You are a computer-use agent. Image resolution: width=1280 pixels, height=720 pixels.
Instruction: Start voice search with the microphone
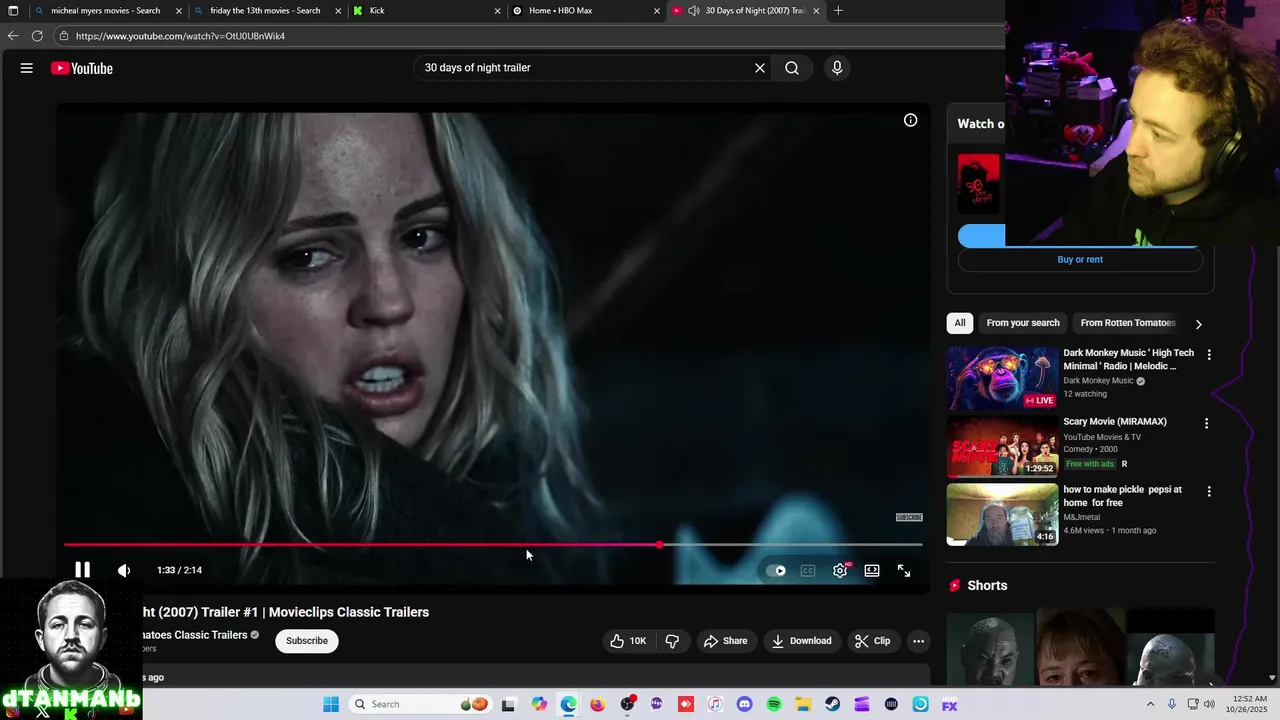pyautogui.click(x=837, y=68)
